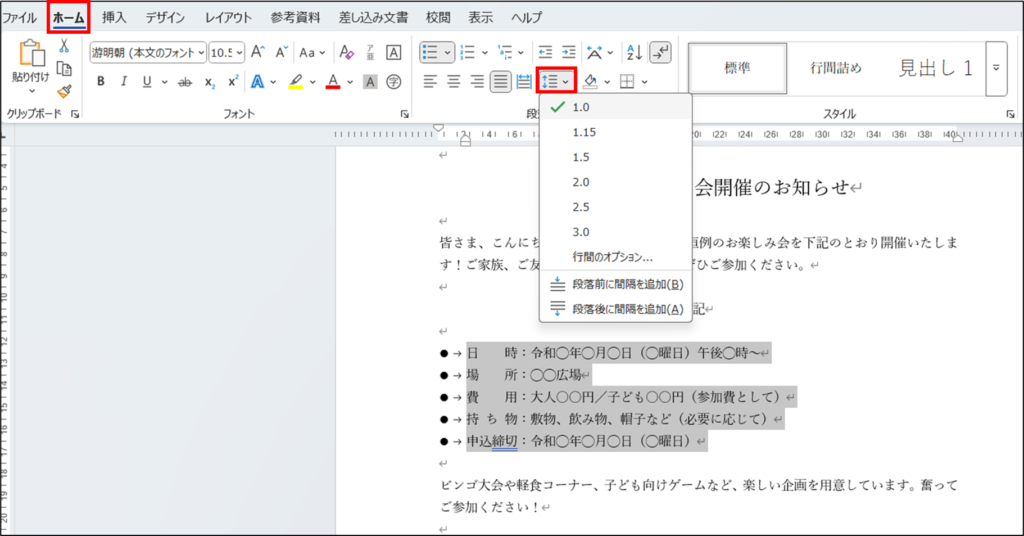This screenshot has width=1024, height=536.
Task: Toggle bold formatting
Action: (101, 82)
